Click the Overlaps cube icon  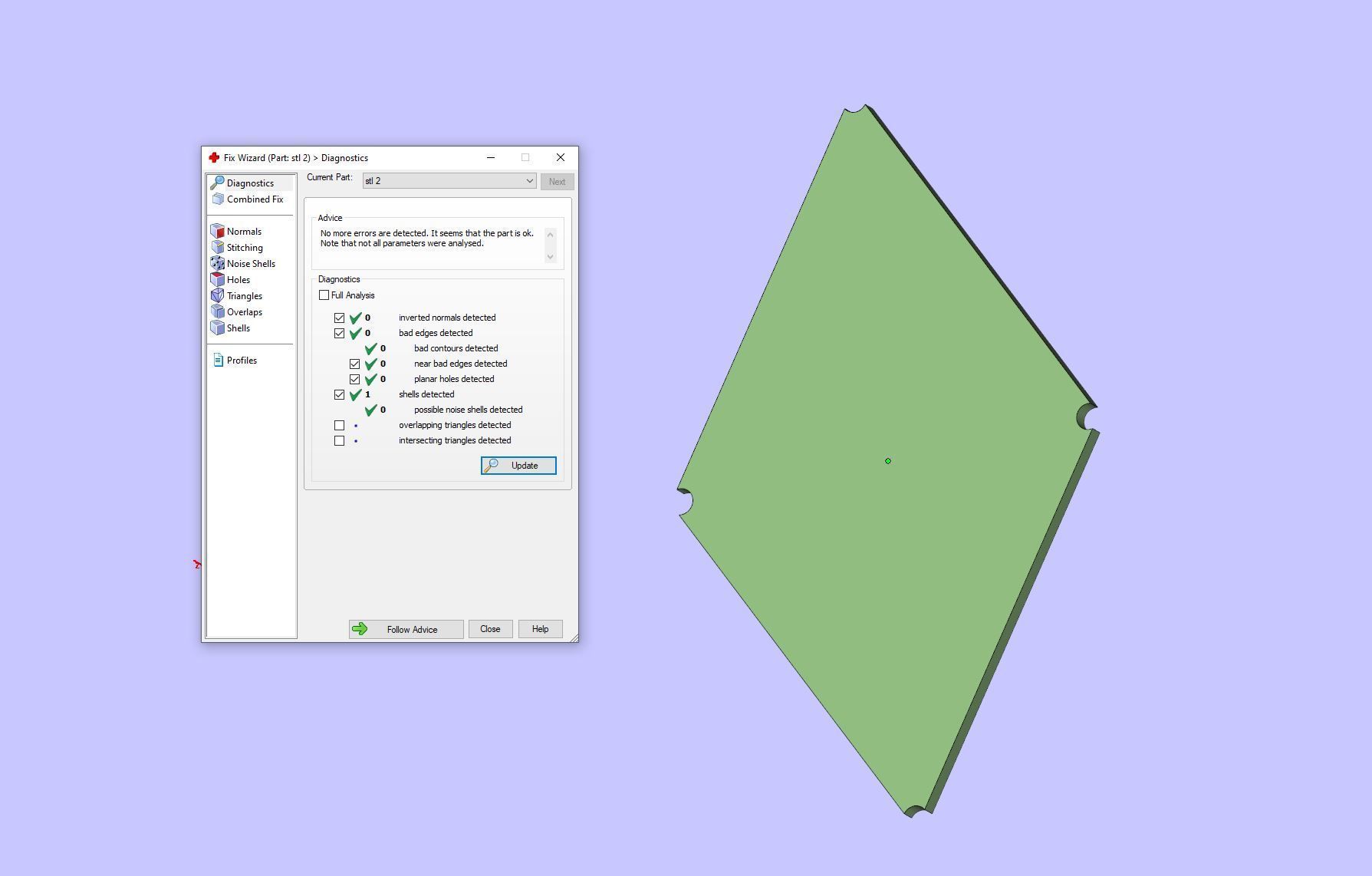click(x=218, y=311)
